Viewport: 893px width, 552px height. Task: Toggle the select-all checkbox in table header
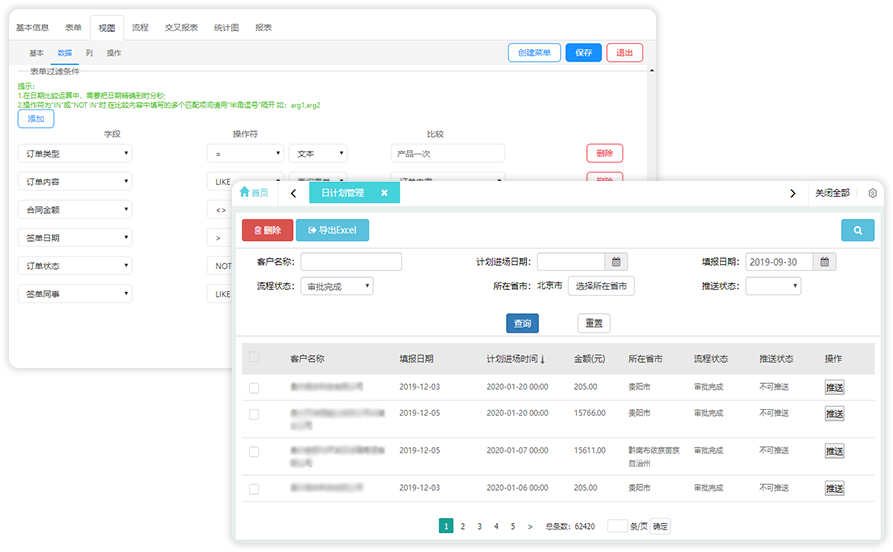(x=254, y=357)
